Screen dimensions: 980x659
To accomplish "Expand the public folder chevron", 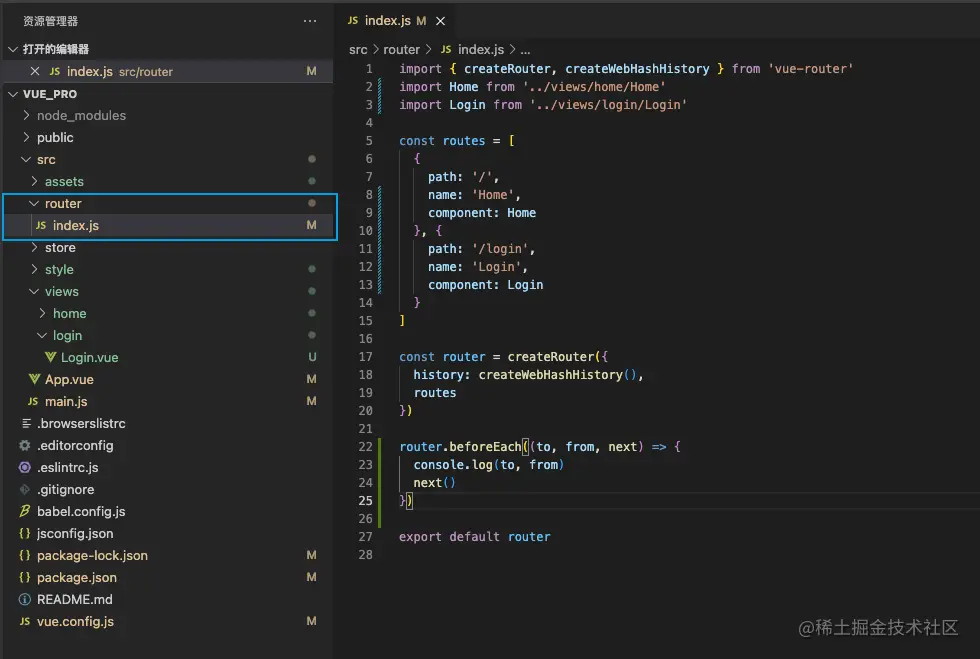I will 26,137.
